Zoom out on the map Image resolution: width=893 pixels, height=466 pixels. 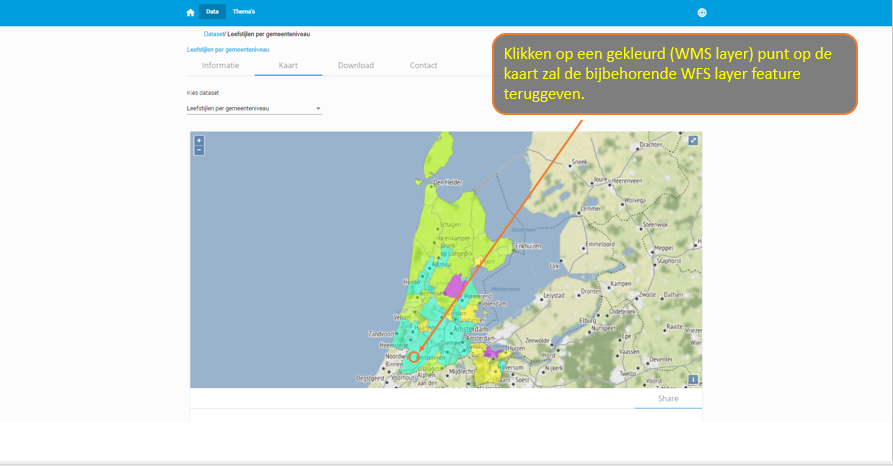point(199,150)
